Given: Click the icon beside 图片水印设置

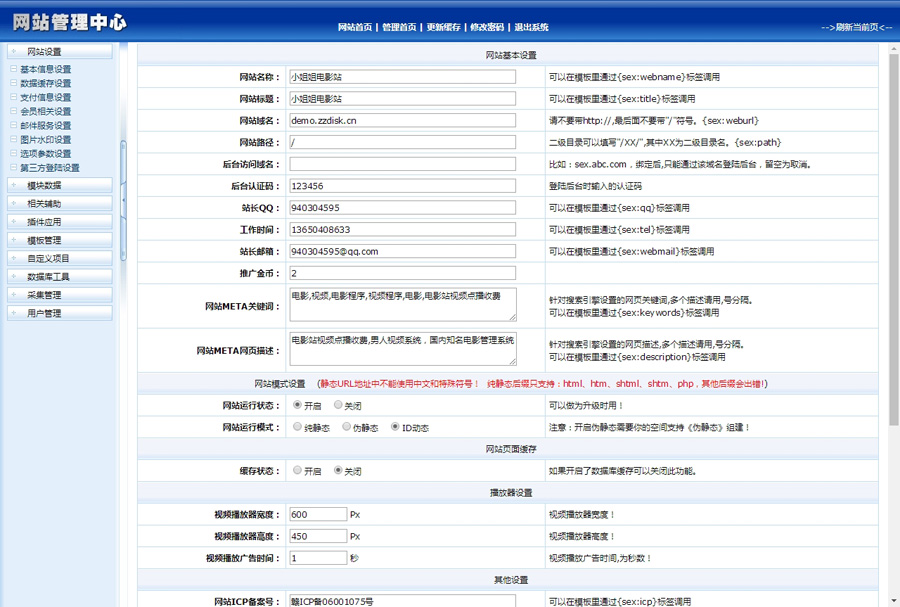Looking at the screenshot, I should pos(13,139).
